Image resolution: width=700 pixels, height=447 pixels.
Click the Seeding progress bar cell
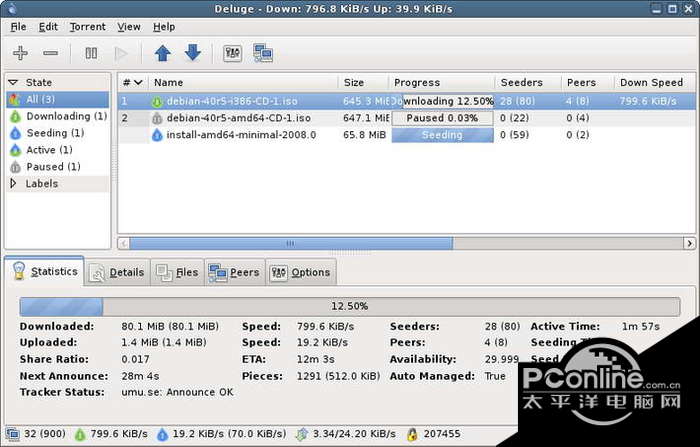[x=442, y=135]
